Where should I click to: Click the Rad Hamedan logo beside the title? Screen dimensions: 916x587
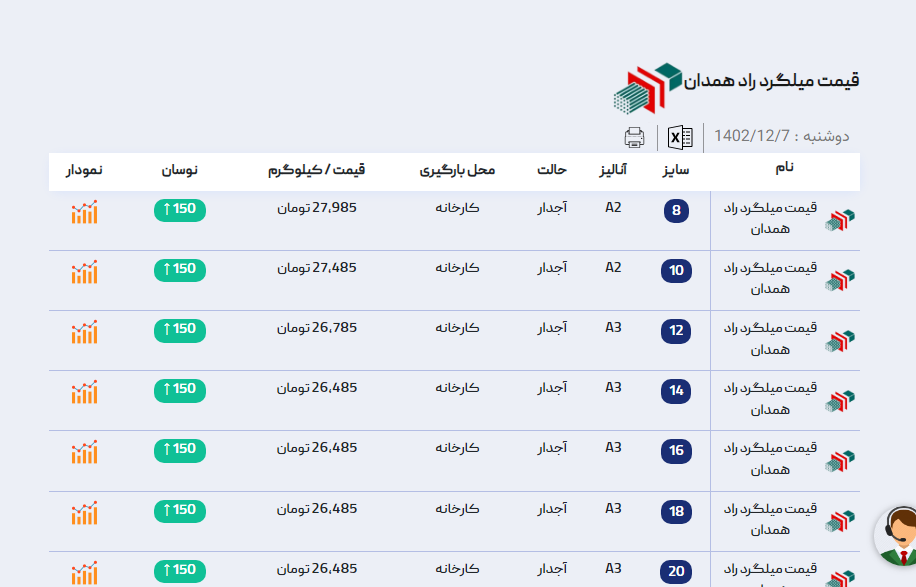646,87
